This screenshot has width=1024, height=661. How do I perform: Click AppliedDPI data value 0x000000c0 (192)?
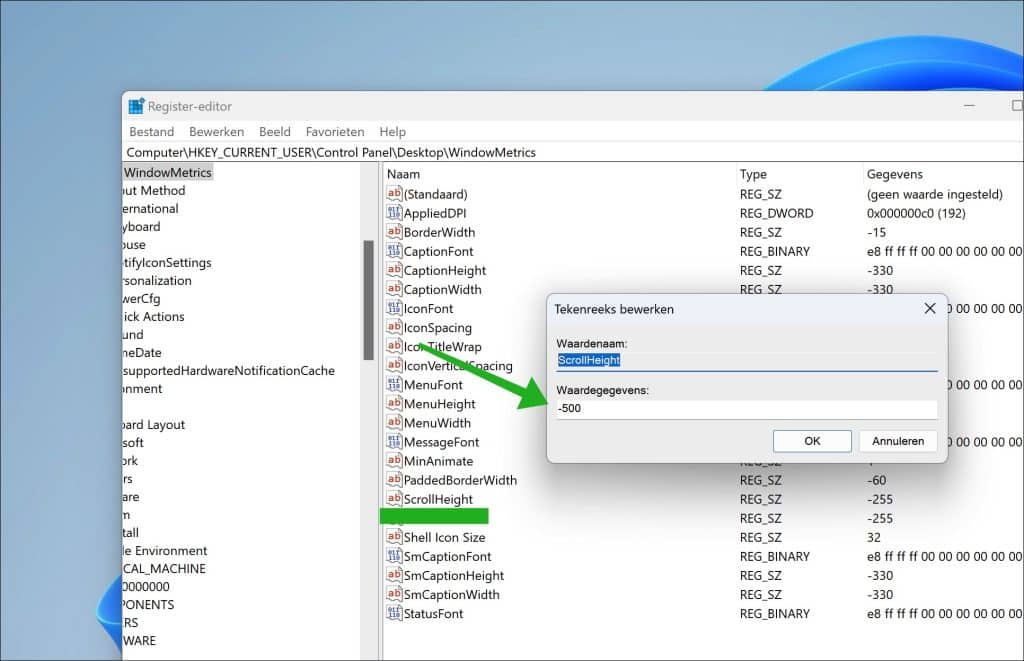pyautogui.click(x=916, y=213)
